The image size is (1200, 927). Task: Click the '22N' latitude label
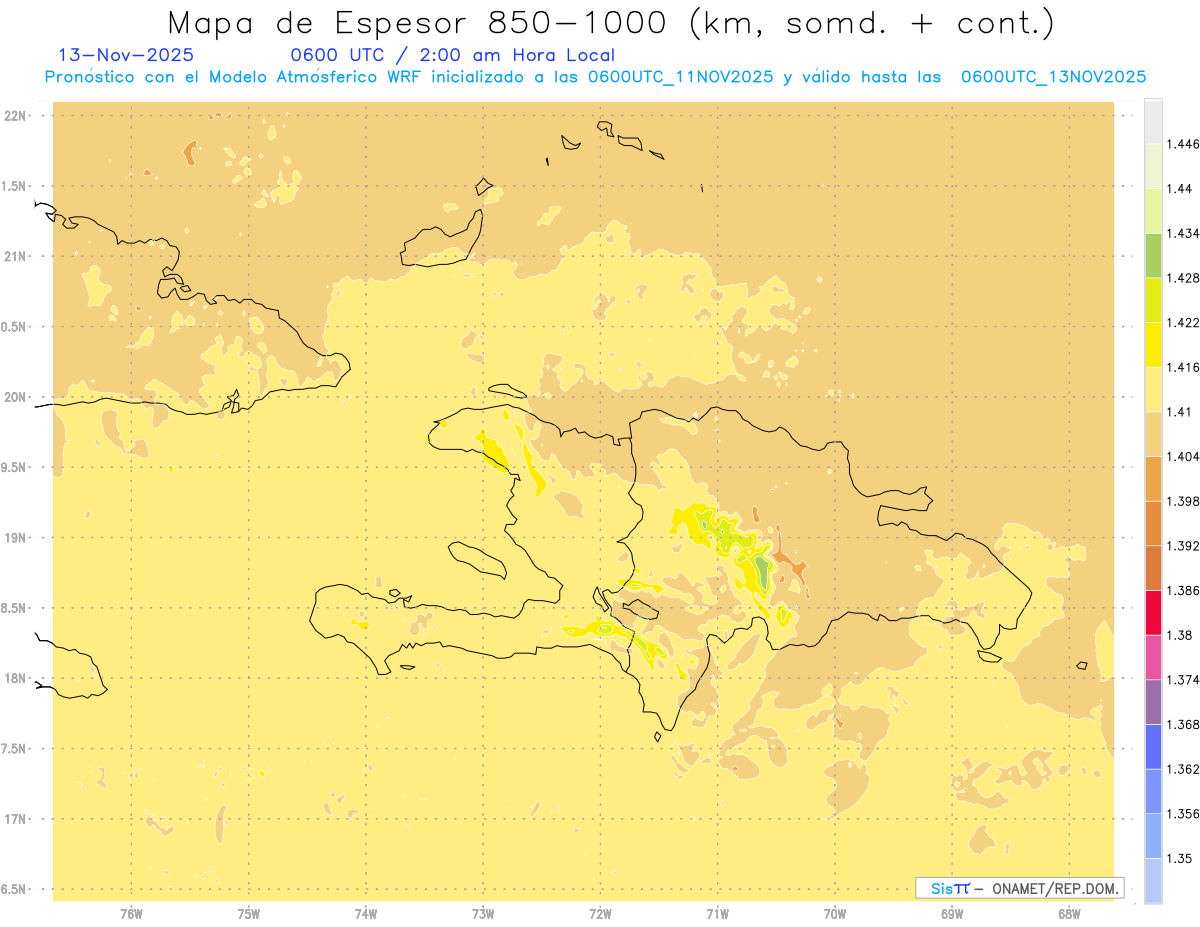(15, 116)
